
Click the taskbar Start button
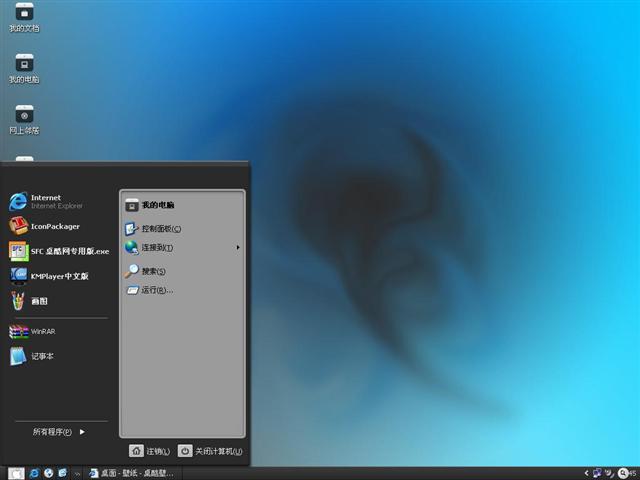(x=16, y=473)
